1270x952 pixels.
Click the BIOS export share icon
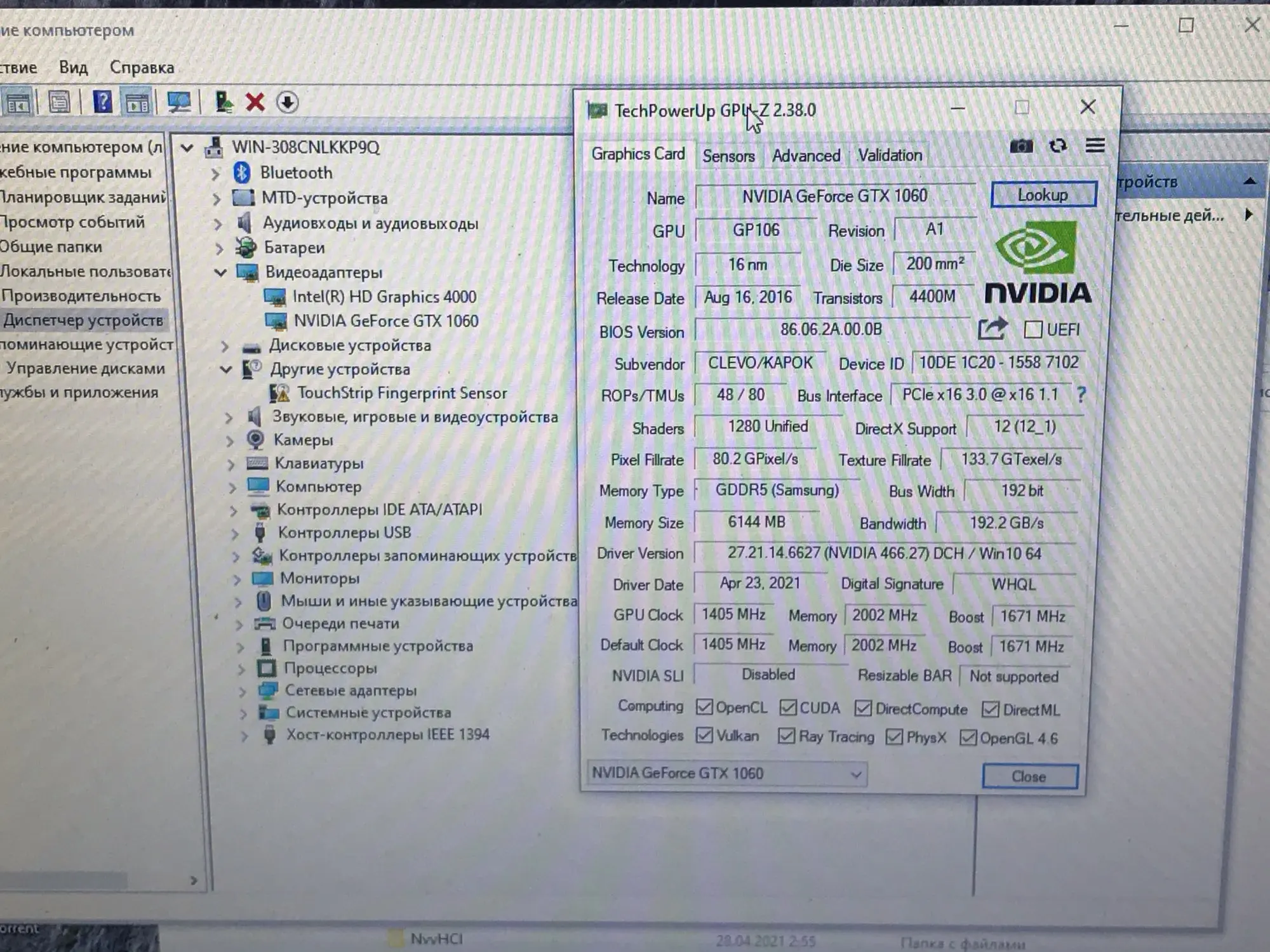[x=993, y=328]
